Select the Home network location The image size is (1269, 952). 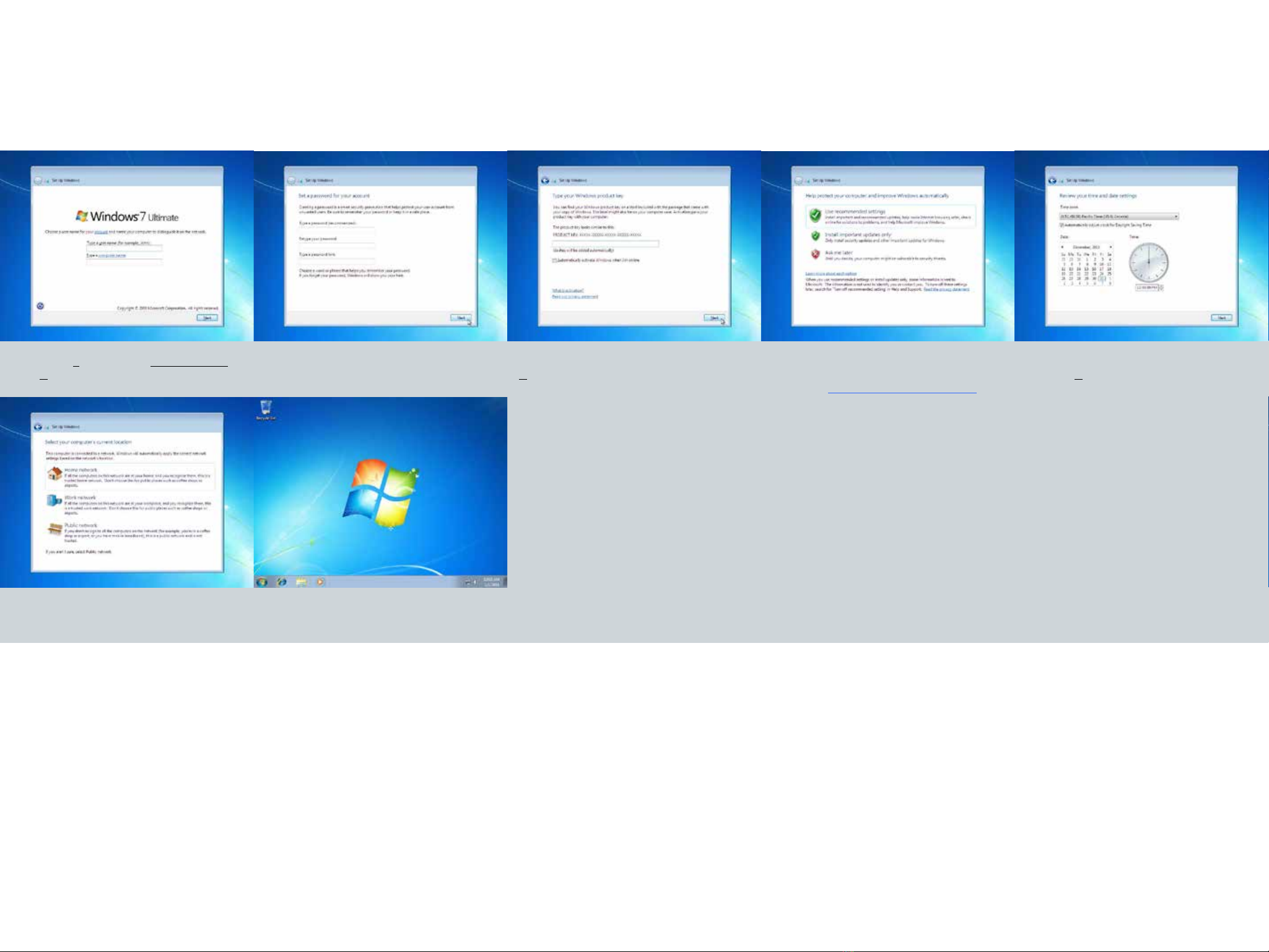(130, 477)
